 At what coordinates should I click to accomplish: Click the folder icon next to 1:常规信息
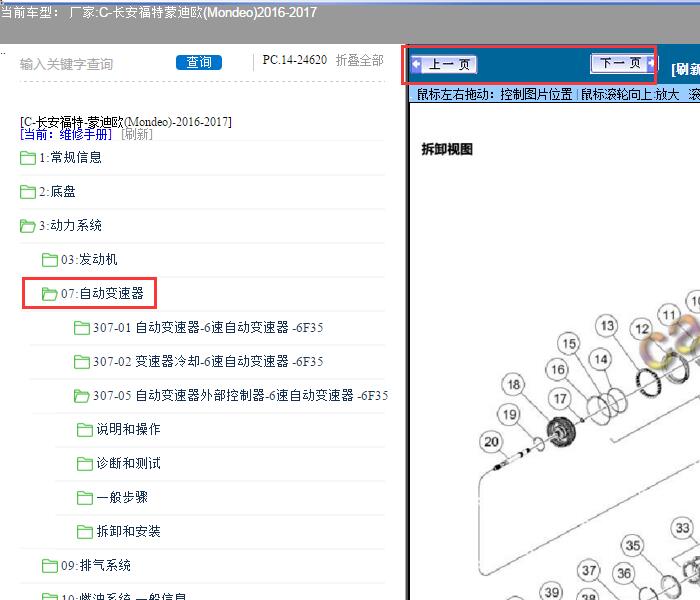click(28, 158)
